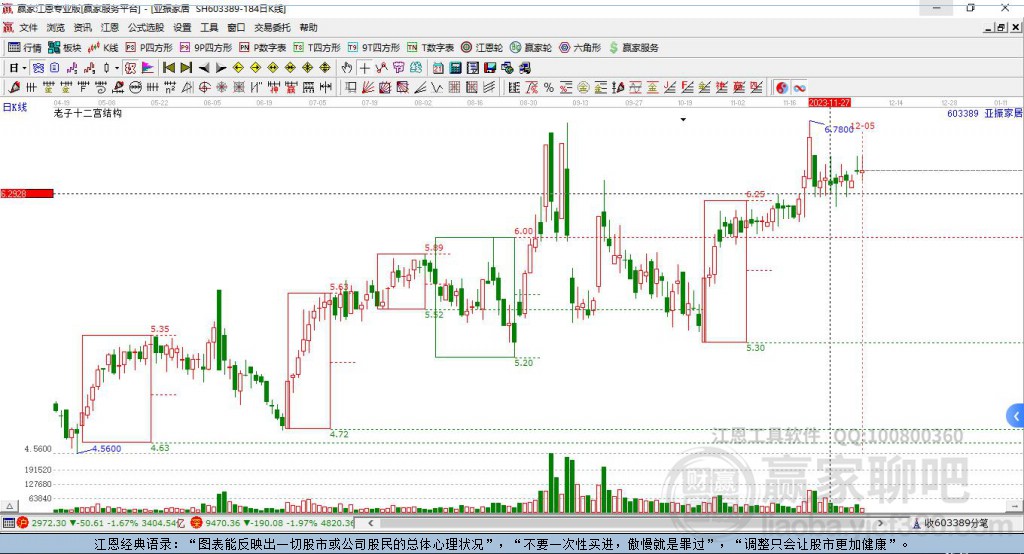
Task: Expand the 日 period dropdown
Action: (x=24, y=68)
